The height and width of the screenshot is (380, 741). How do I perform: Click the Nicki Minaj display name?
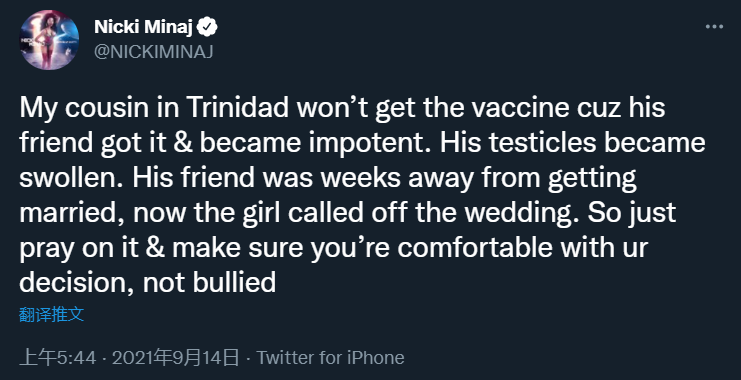pyautogui.click(x=144, y=27)
